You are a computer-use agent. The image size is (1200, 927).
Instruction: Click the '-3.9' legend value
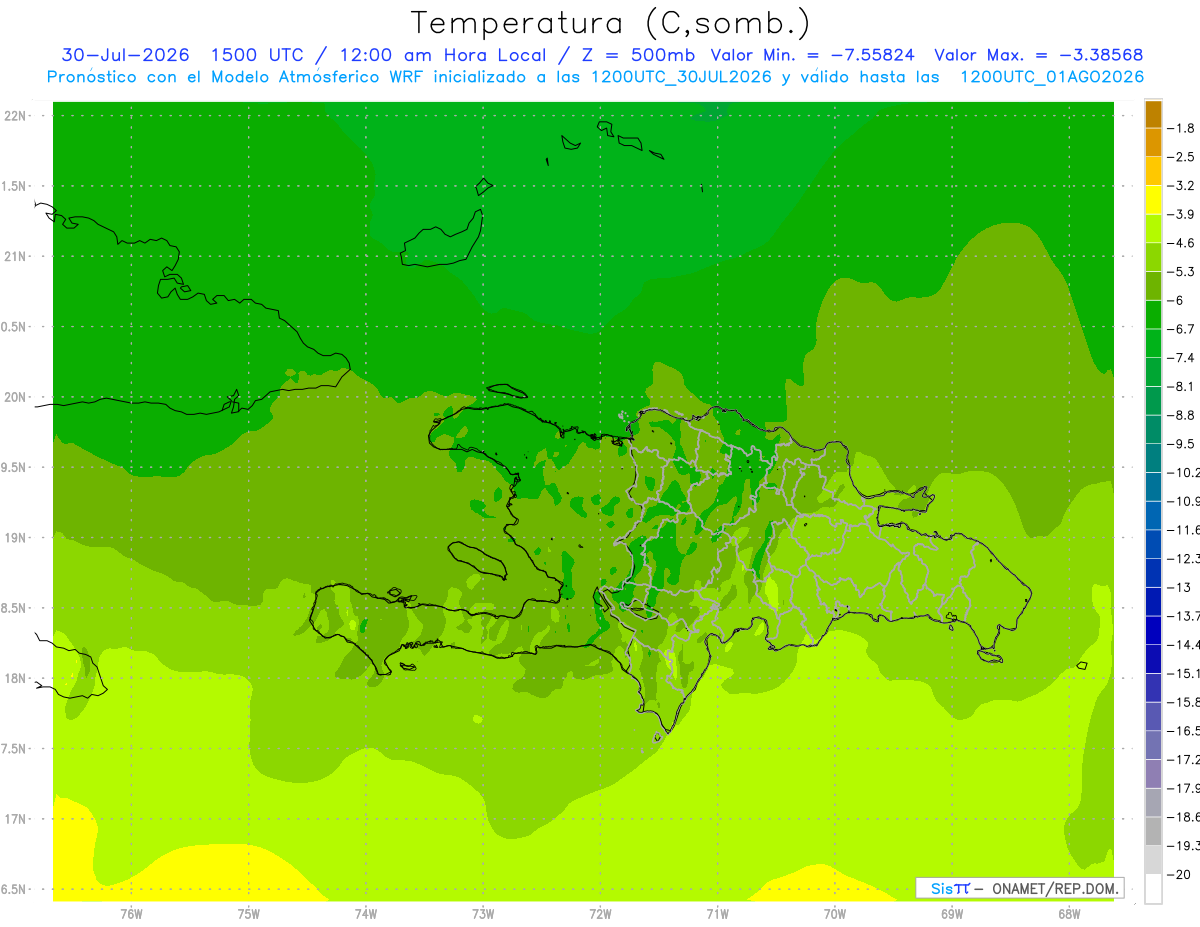1183,214
